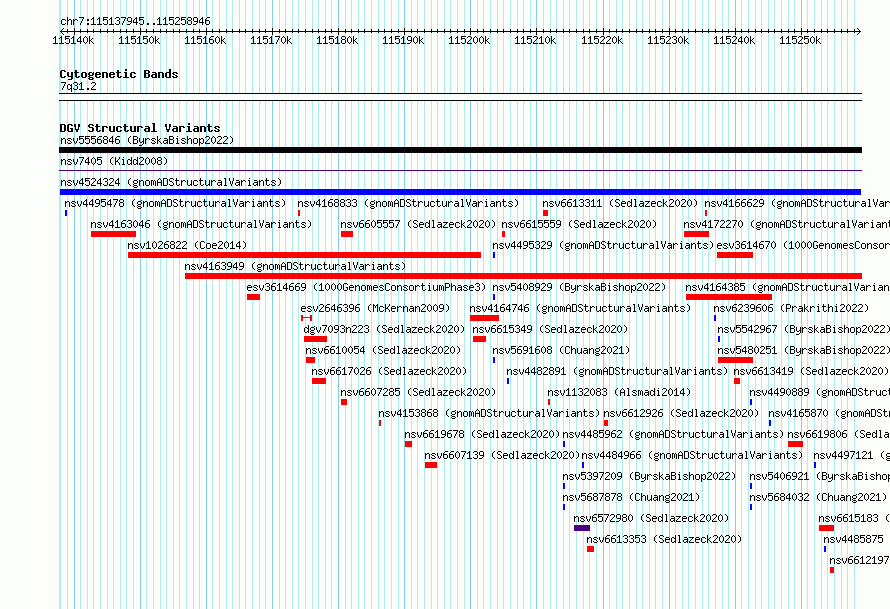Screen dimensions: 890x609
Task: Open the dgv7093n223 (Sedlazeck2020) label
Action: click(384, 329)
